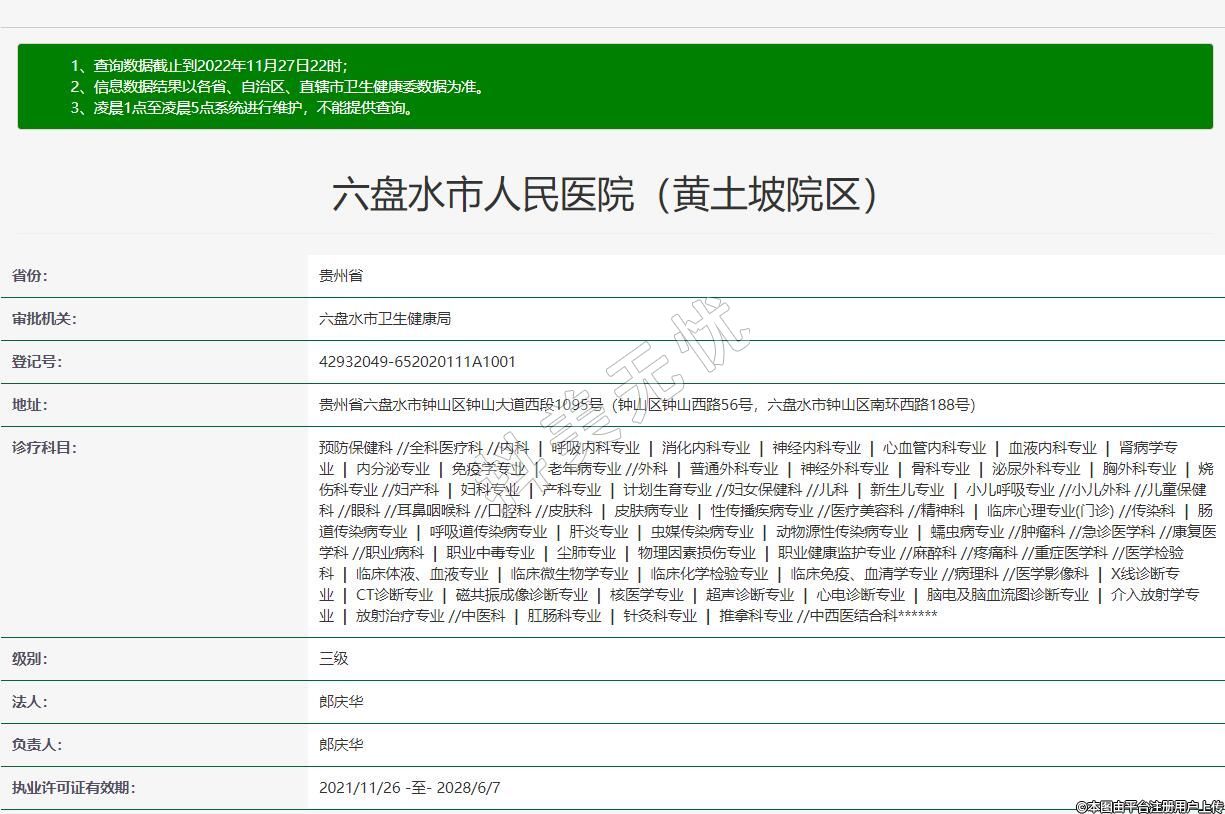Click the 审批机关 row label

pos(44,319)
